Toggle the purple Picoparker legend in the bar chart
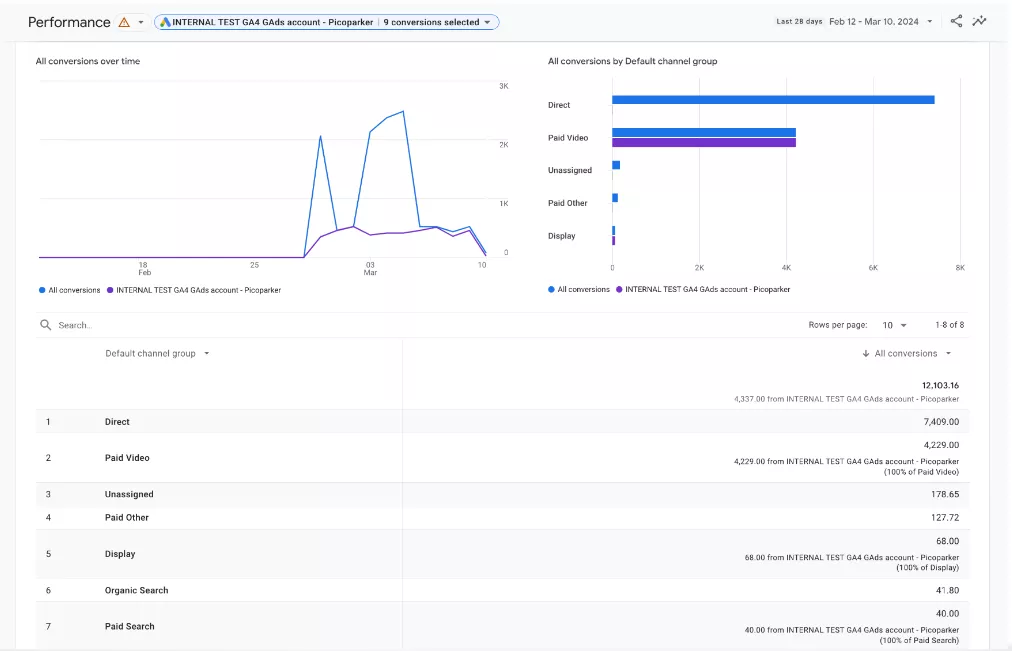This screenshot has width=1012, height=651. pyautogui.click(x=703, y=290)
